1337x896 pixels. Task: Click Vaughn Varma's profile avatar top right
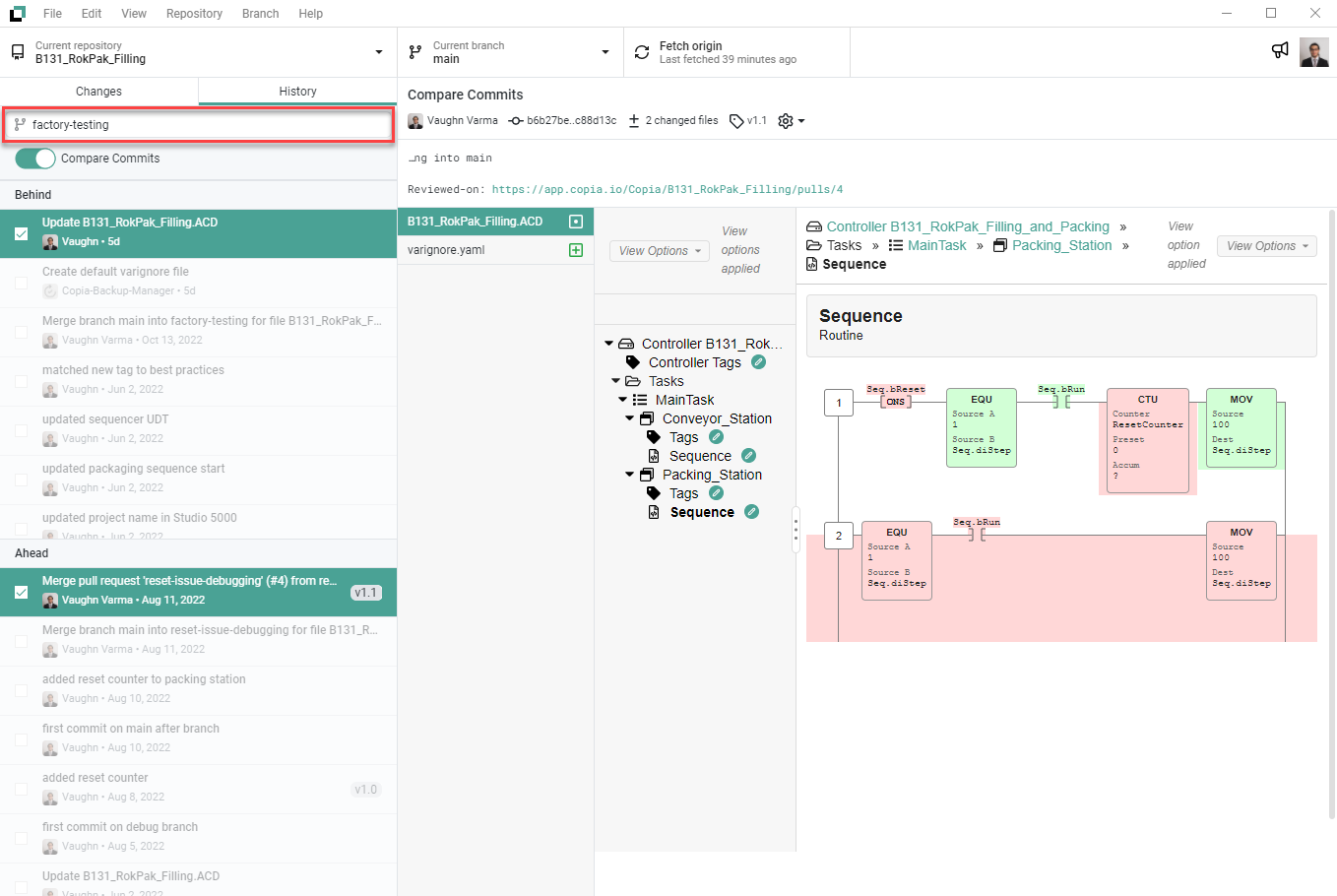[1316, 50]
